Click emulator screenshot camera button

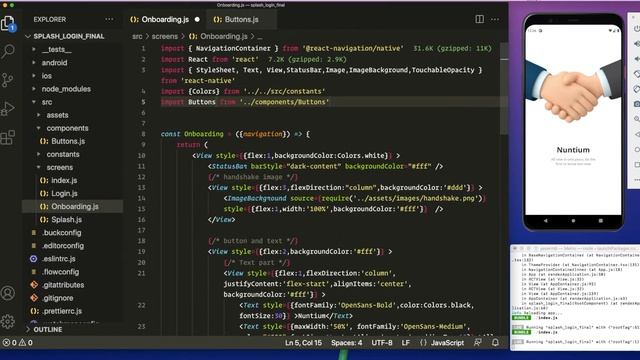tap(636, 104)
